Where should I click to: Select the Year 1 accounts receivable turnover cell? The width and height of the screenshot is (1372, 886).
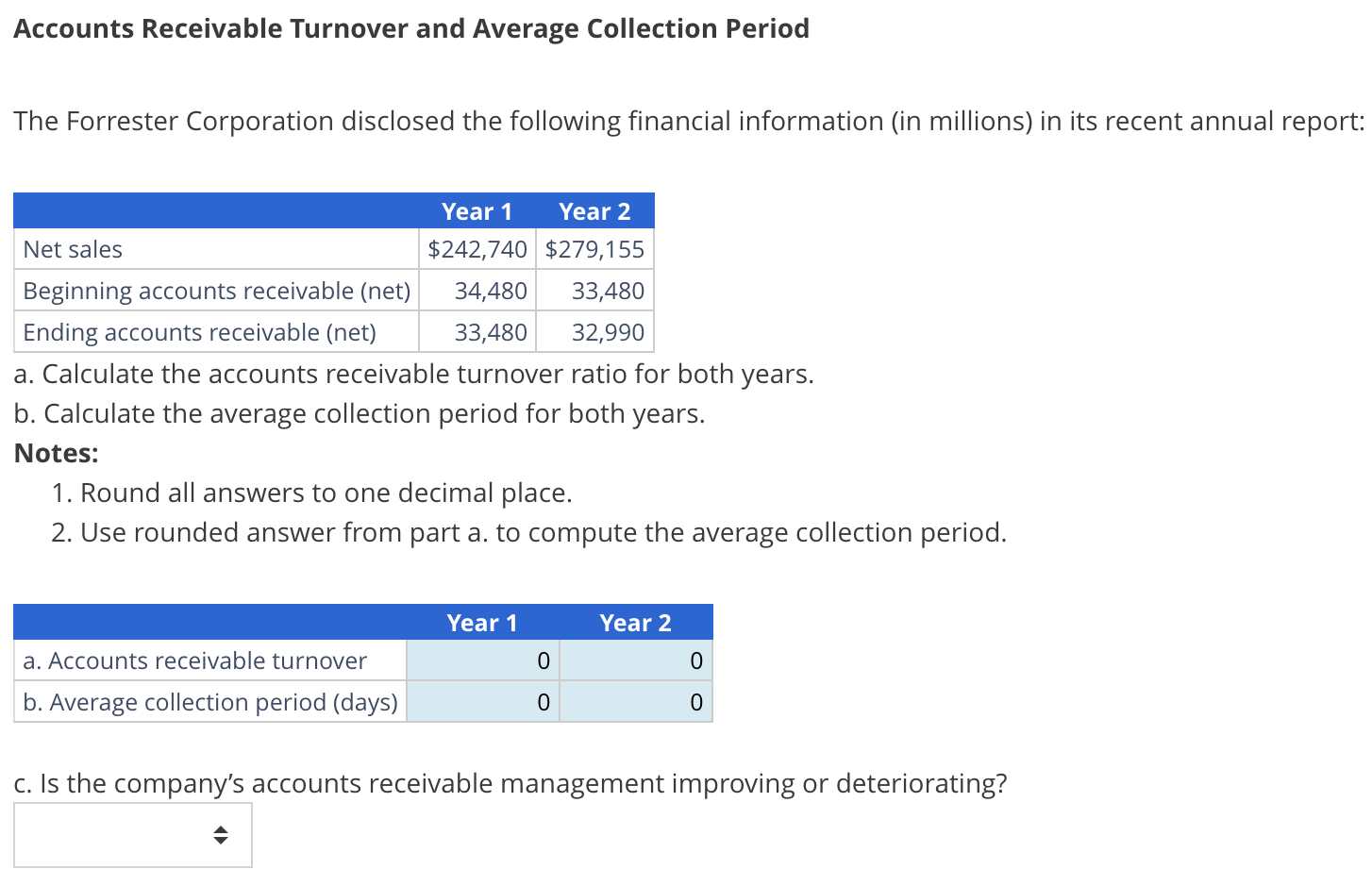pyautogui.click(x=482, y=660)
